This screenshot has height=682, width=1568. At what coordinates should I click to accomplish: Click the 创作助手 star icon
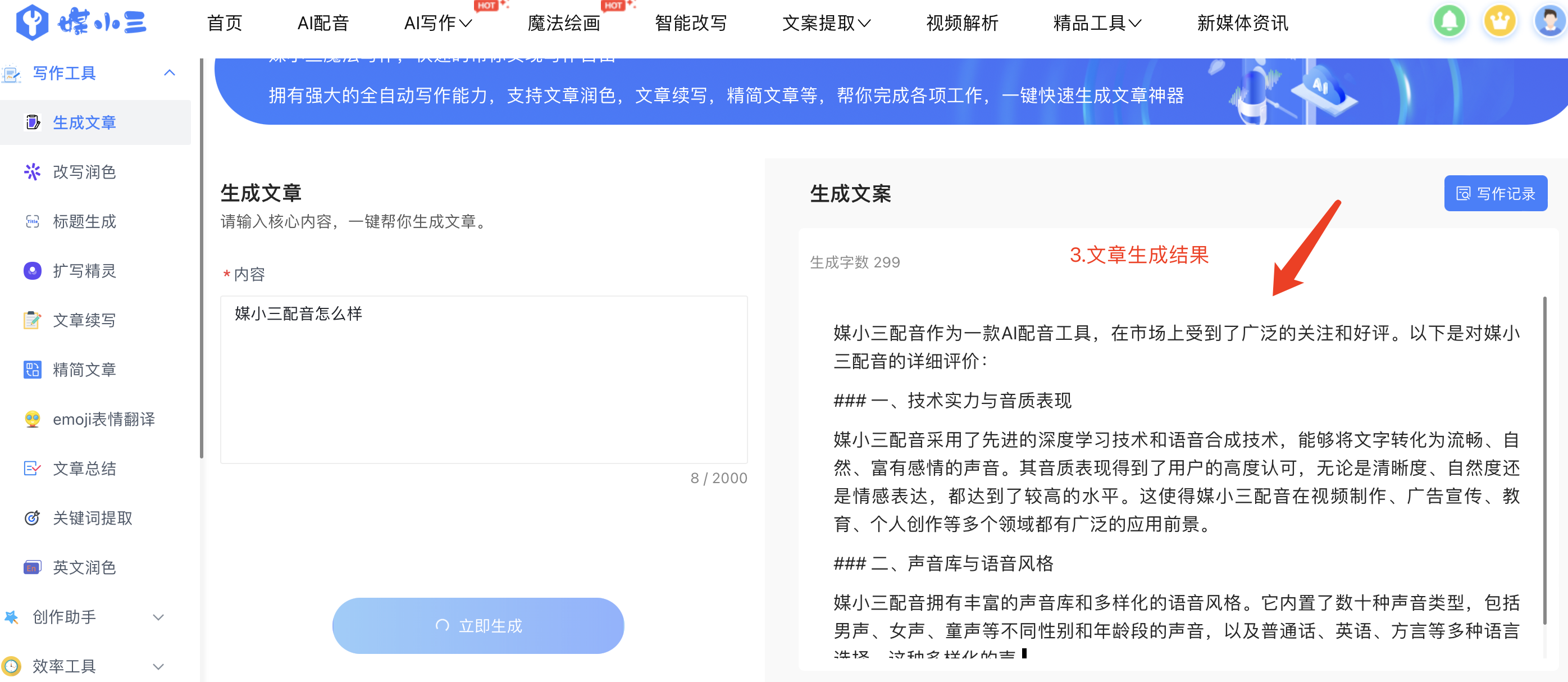[12, 617]
